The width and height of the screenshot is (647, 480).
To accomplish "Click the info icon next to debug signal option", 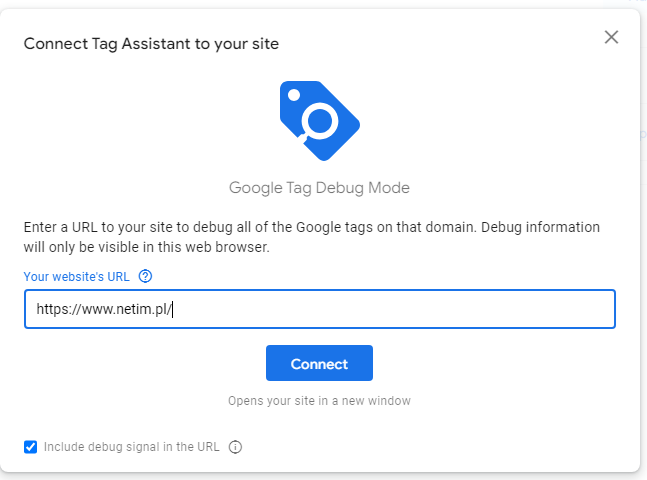I will (235, 447).
